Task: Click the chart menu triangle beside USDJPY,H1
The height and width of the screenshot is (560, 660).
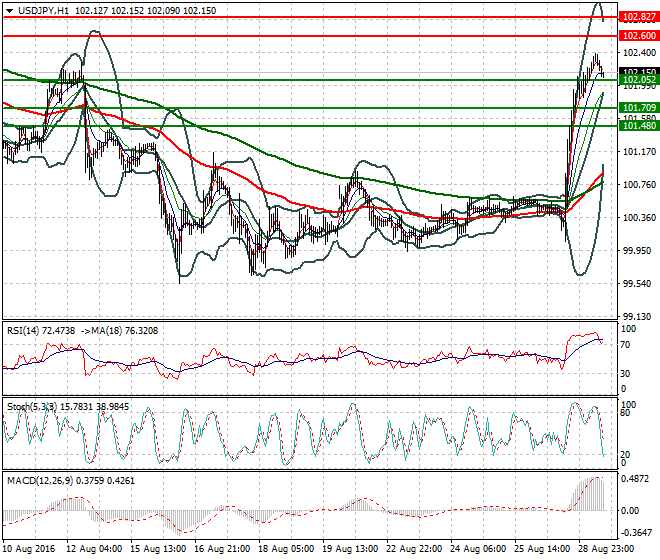Action: pyautogui.click(x=10, y=11)
